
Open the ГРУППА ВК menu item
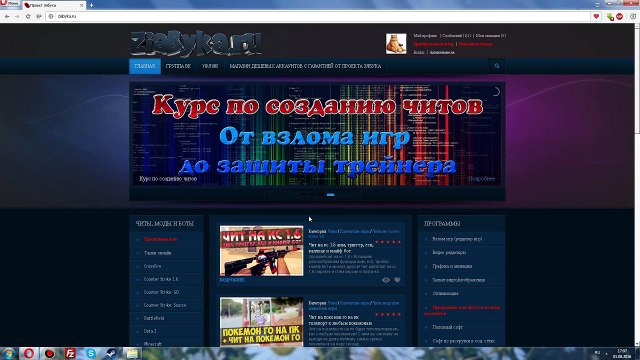tap(178, 66)
